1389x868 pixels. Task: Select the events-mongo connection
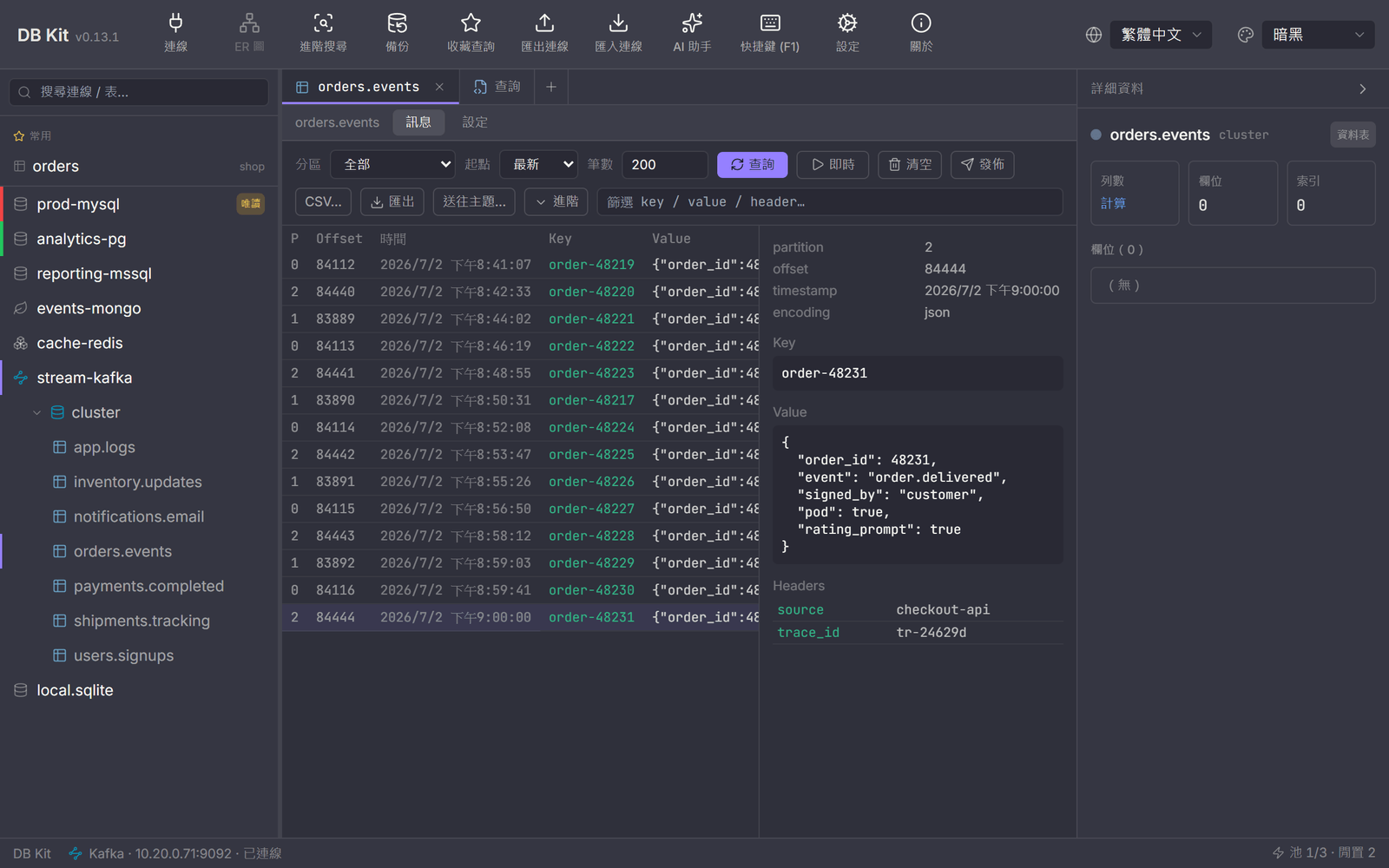(139, 308)
